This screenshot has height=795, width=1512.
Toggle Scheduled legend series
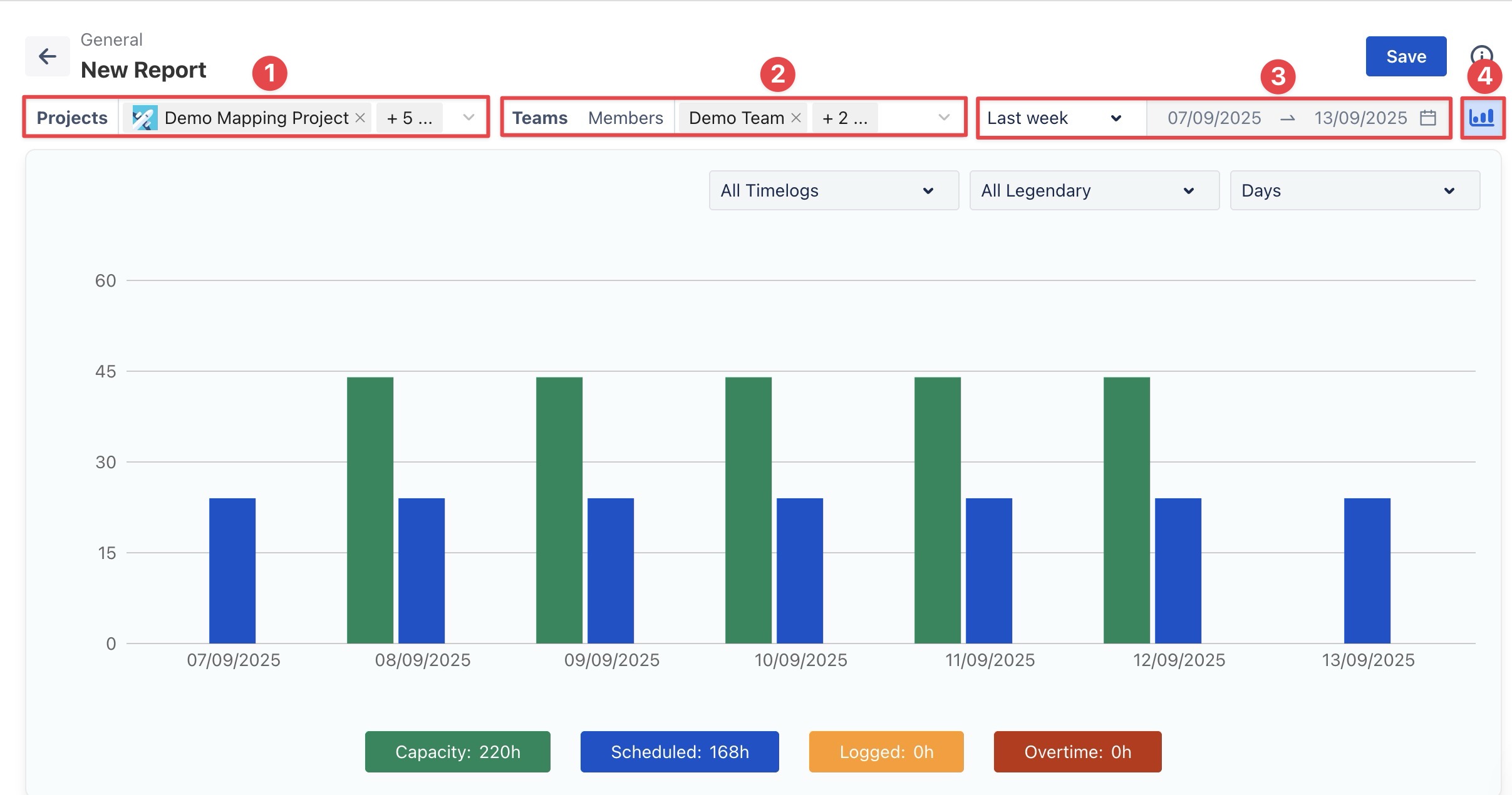coord(680,752)
